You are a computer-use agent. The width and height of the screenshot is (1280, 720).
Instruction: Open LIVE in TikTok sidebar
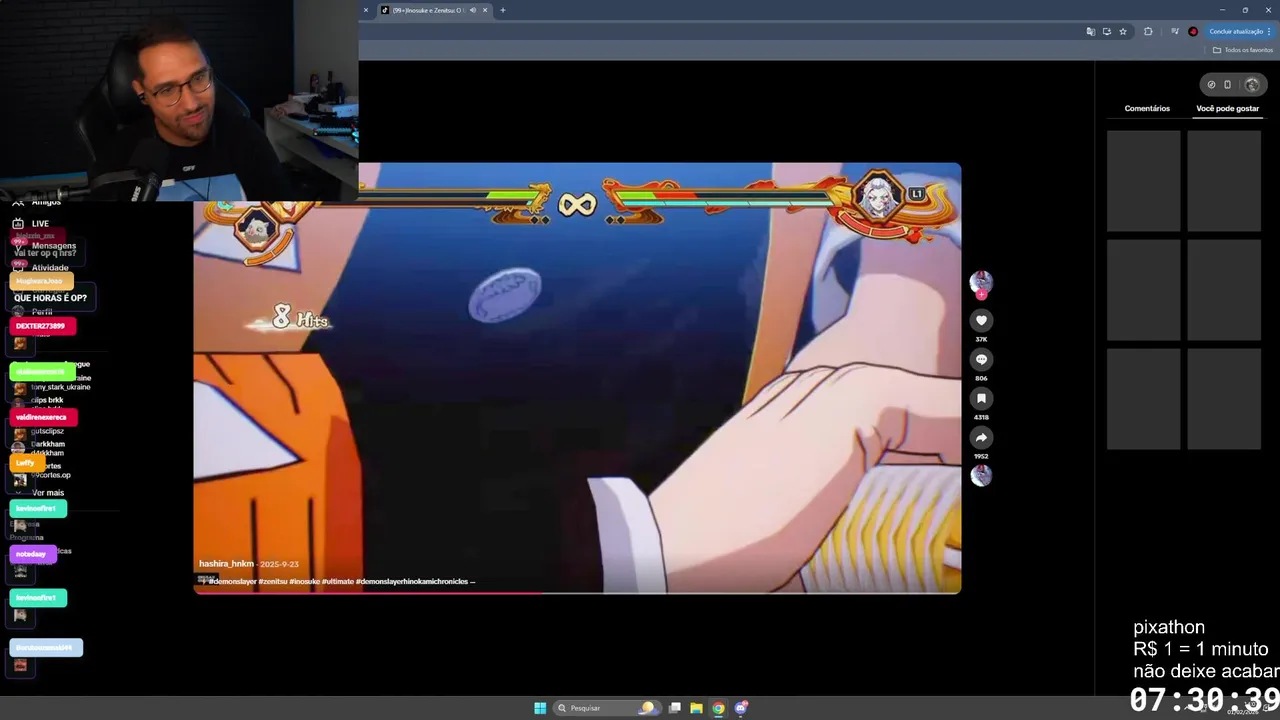click(30, 223)
